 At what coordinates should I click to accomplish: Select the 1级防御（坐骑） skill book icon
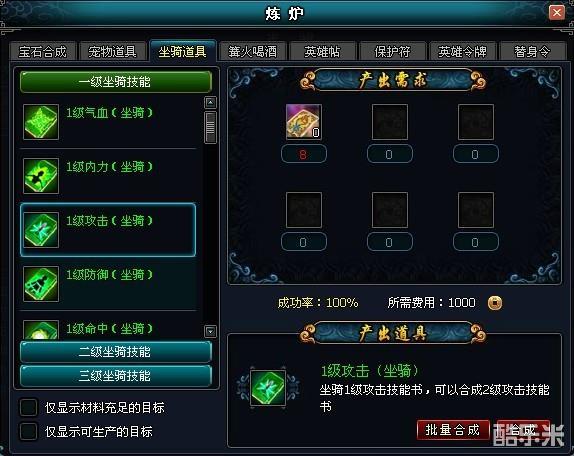pos(41,284)
